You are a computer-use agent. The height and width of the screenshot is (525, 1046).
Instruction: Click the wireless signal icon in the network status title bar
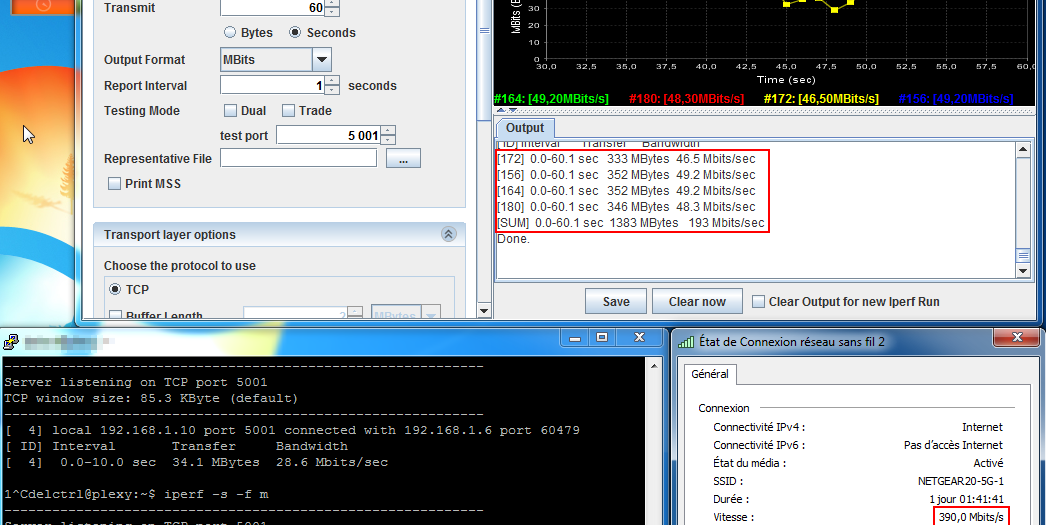(685, 342)
